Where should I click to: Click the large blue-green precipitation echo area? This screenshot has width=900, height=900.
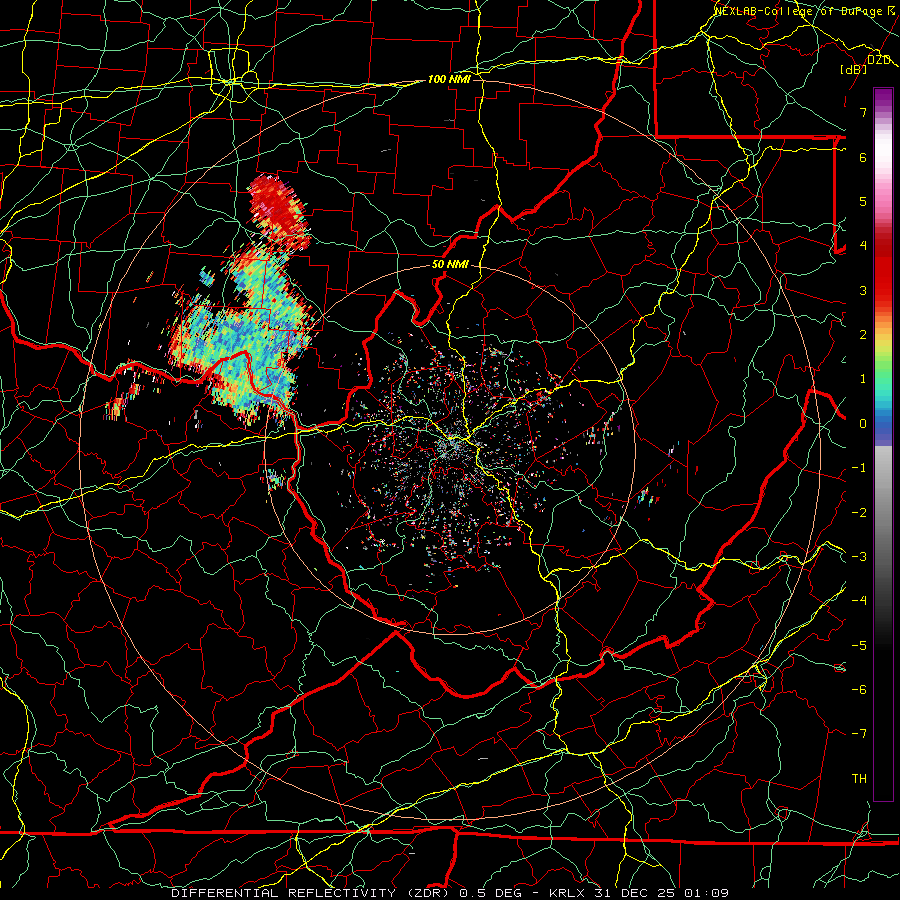pyautogui.click(x=244, y=339)
